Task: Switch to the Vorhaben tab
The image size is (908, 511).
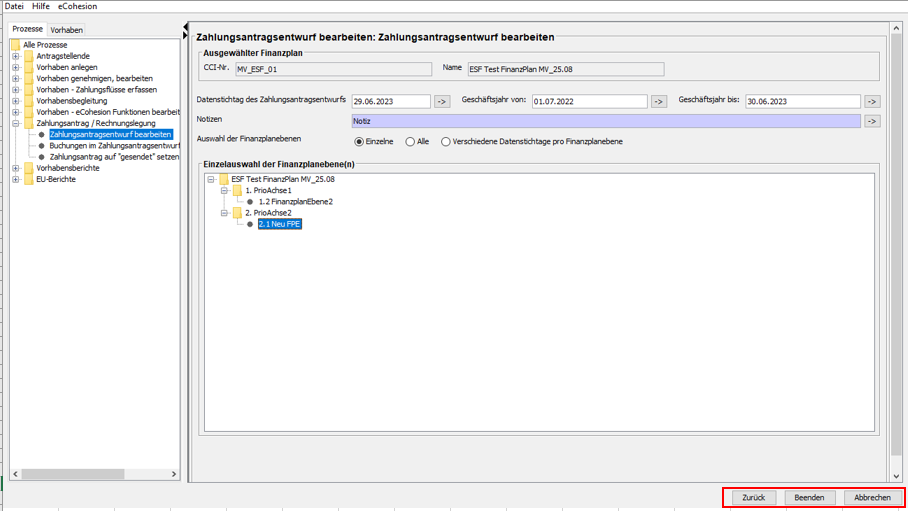Action: (x=67, y=30)
